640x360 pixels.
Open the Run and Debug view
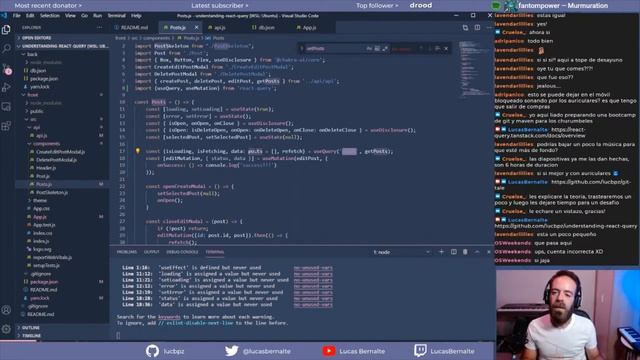coord(6,87)
